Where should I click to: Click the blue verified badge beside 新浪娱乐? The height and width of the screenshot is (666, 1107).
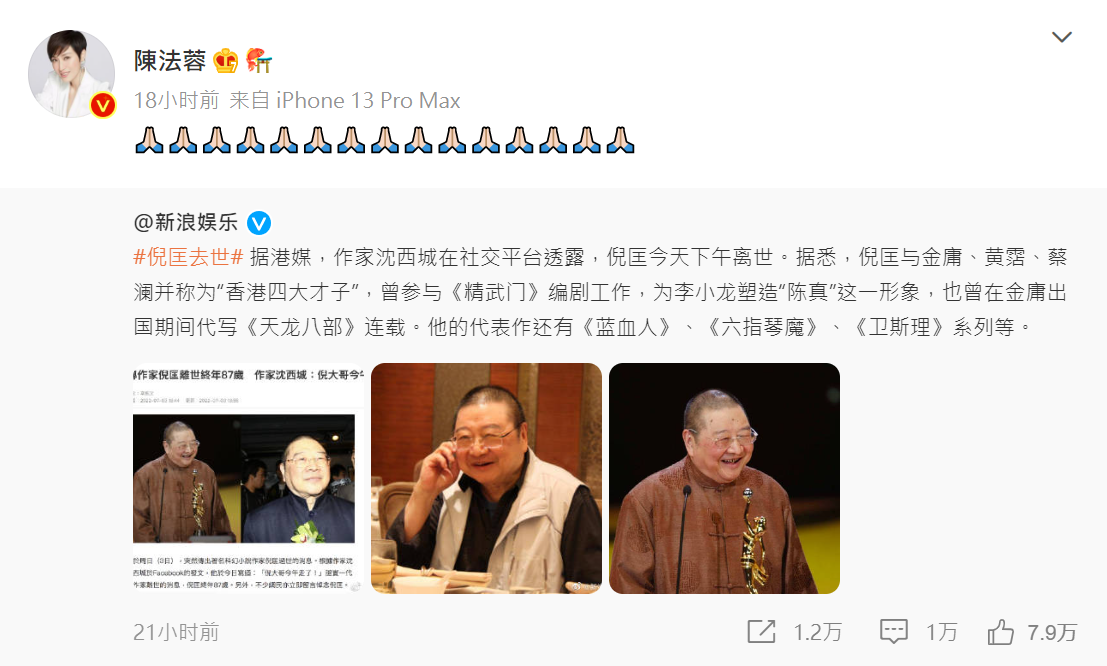[259, 223]
